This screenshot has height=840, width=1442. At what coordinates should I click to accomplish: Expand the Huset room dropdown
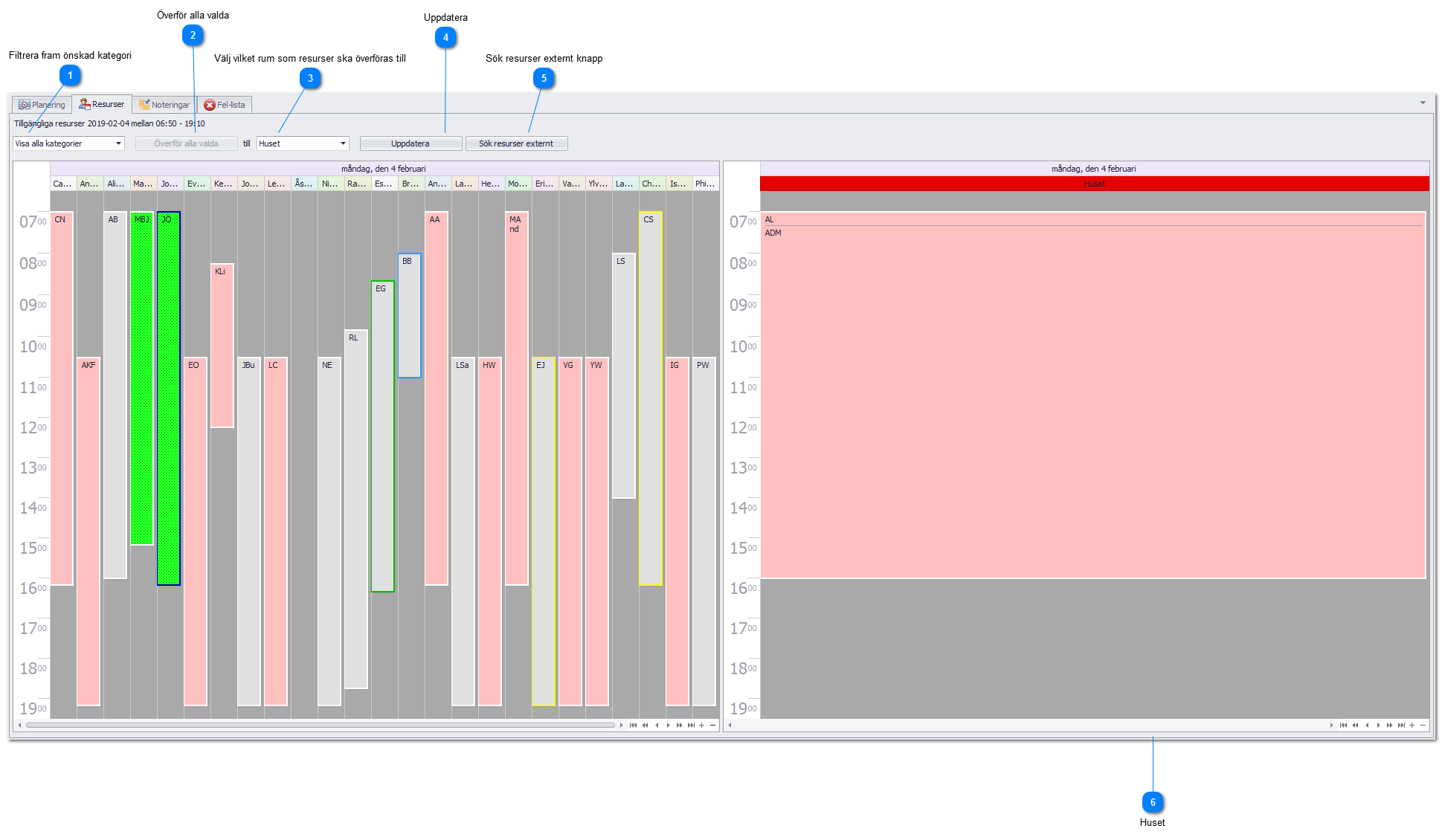coord(343,143)
